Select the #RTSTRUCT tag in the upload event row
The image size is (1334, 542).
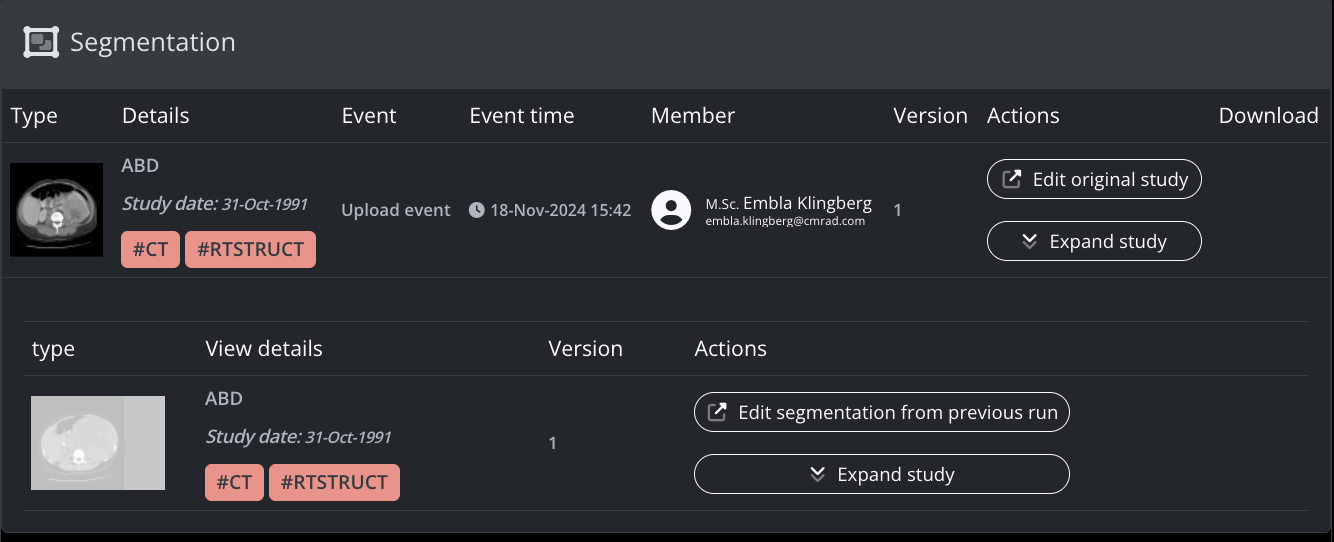coord(250,250)
